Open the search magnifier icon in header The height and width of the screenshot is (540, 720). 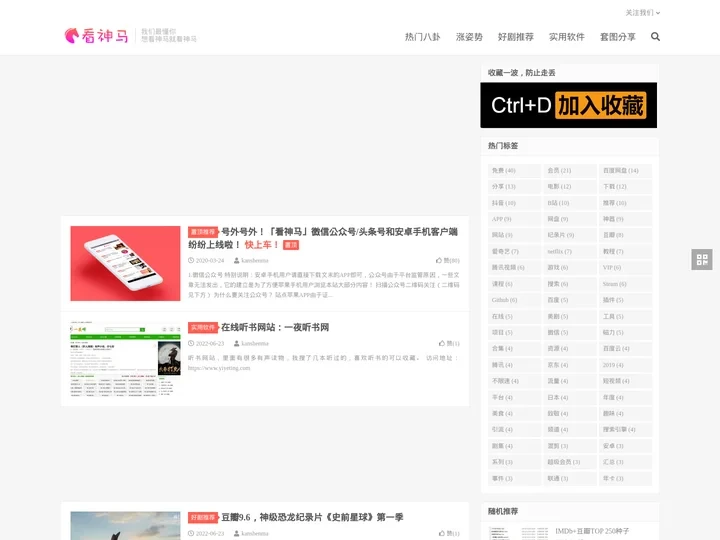655,37
